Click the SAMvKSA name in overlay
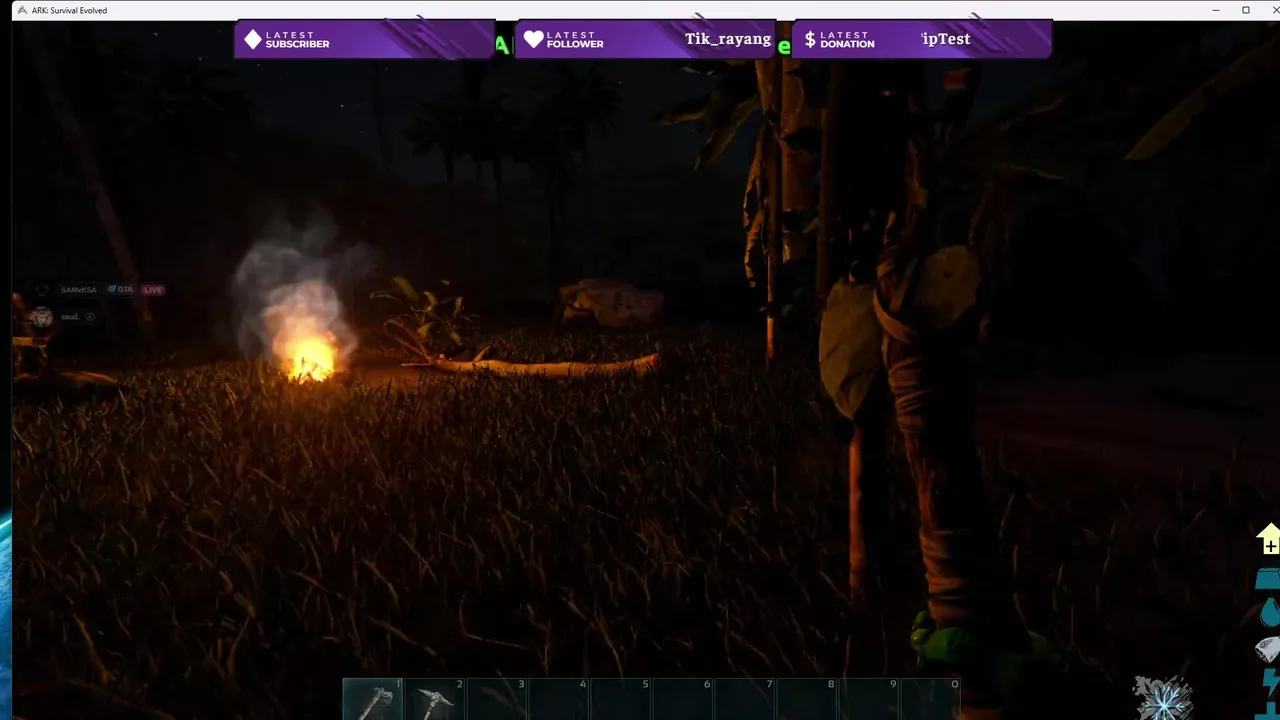 coord(78,290)
